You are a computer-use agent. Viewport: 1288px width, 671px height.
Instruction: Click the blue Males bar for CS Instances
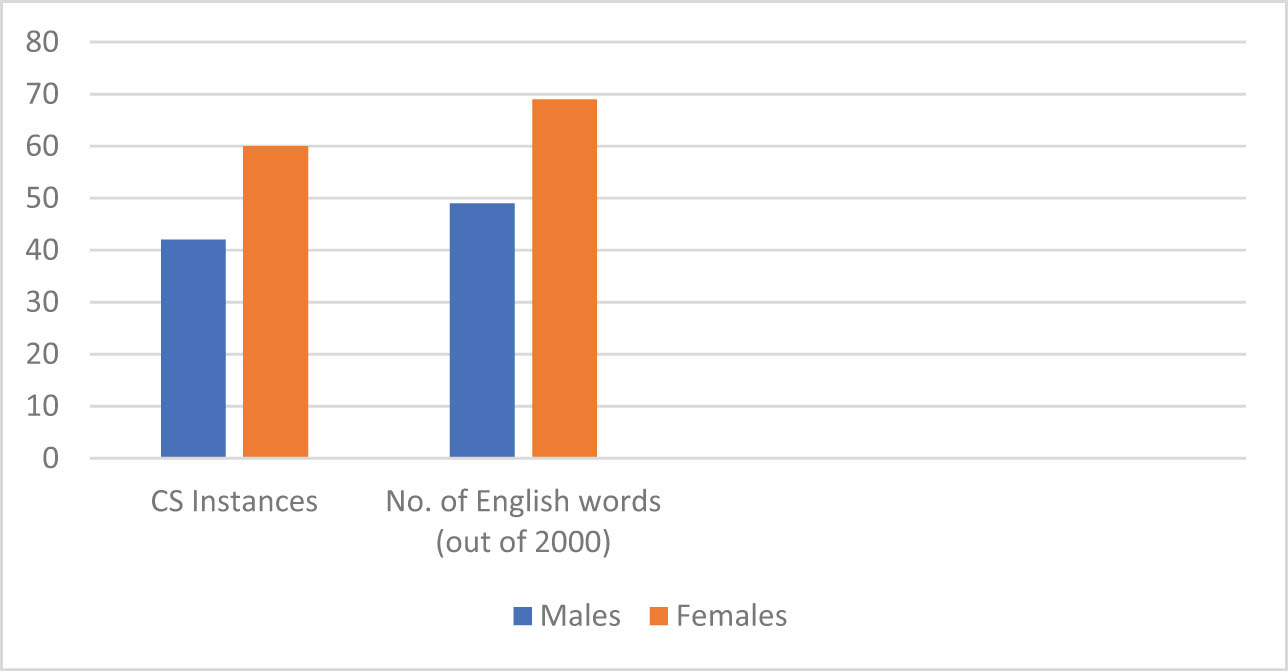click(193, 348)
